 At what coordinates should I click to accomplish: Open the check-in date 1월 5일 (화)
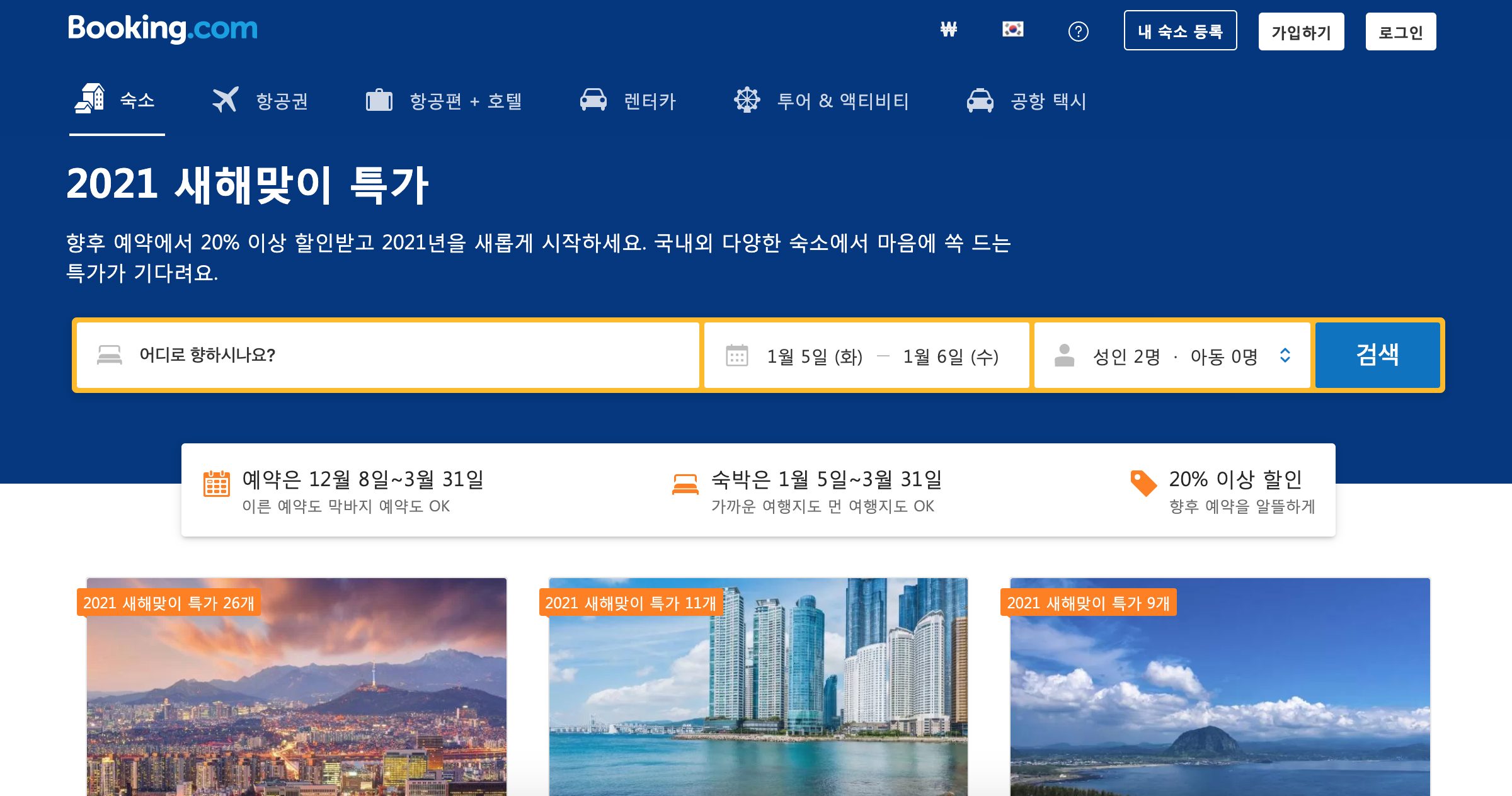tap(814, 357)
